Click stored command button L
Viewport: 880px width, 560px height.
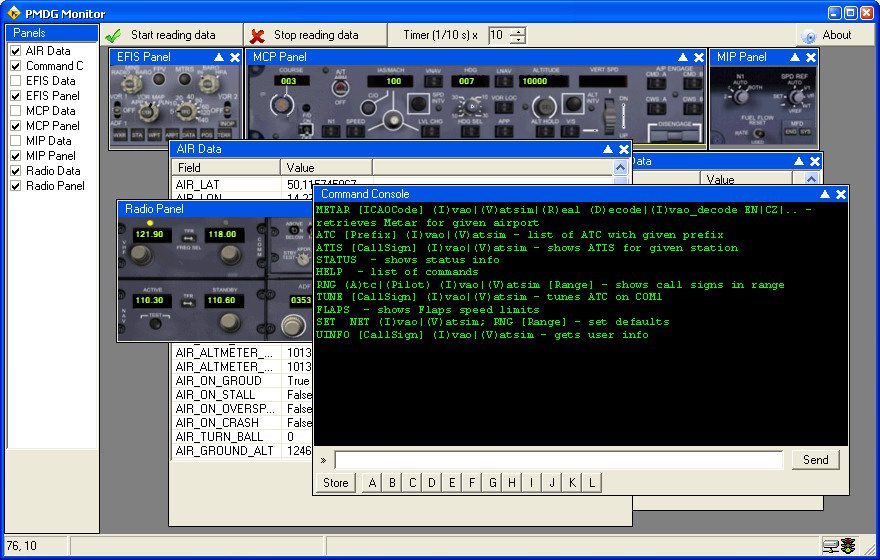point(592,483)
